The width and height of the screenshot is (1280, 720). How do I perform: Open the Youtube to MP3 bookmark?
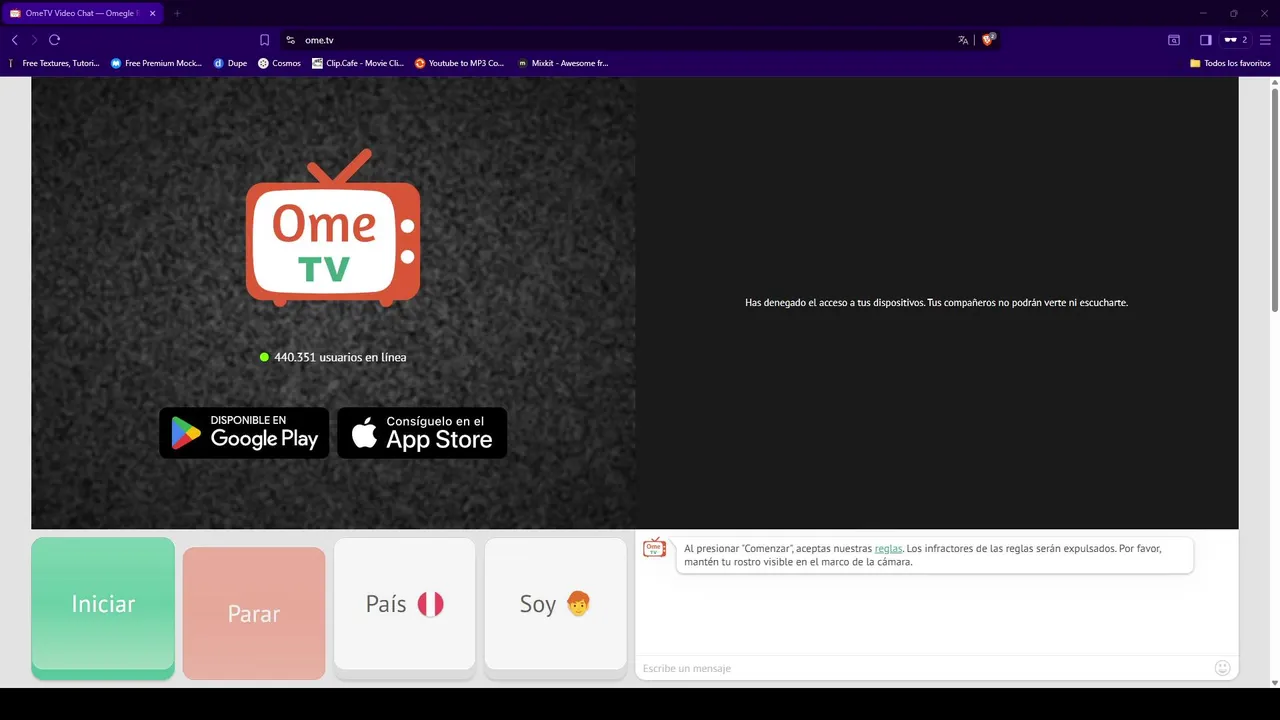click(460, 63)
